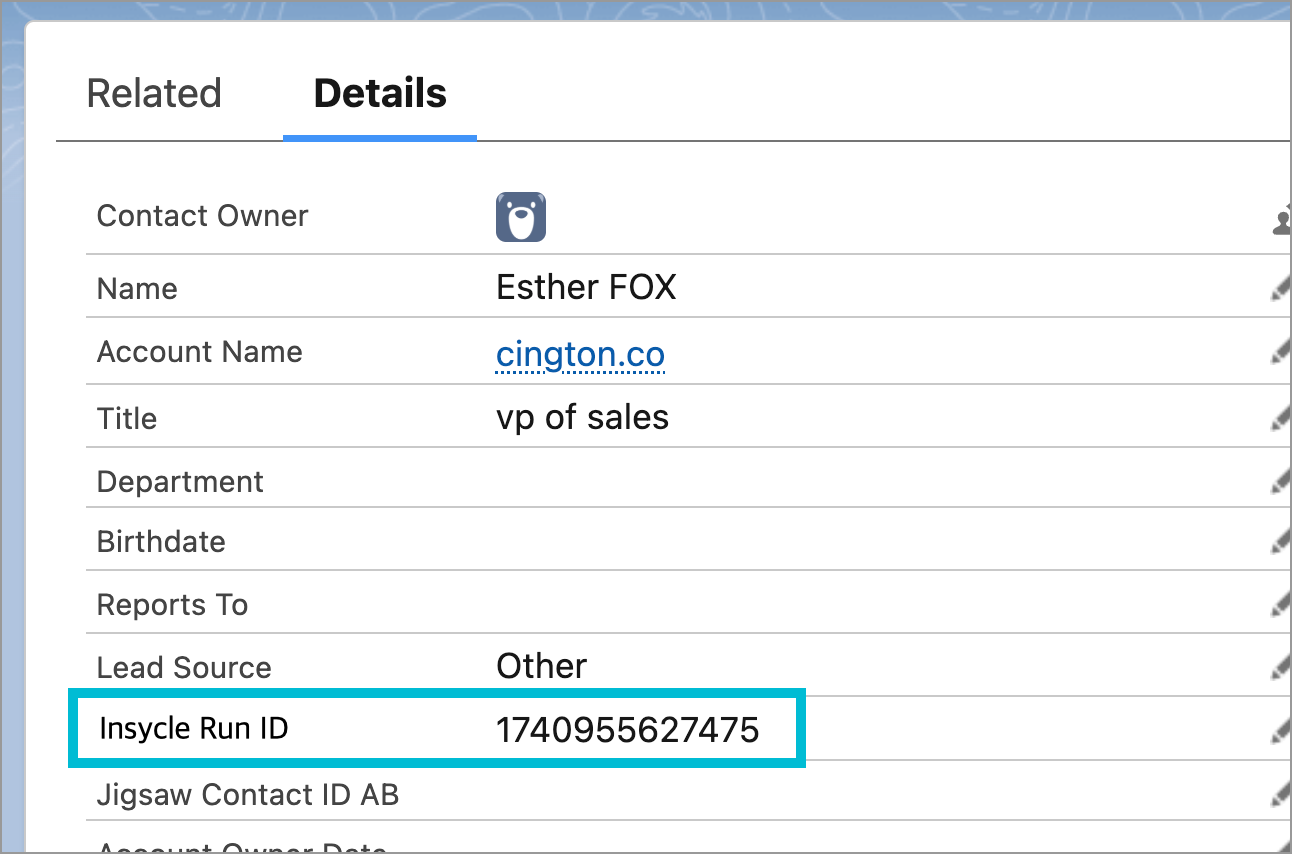Open the cington.co account link
Image resolution: width=1292 pixels, height=854 pixels.
(x=580, y=354)
